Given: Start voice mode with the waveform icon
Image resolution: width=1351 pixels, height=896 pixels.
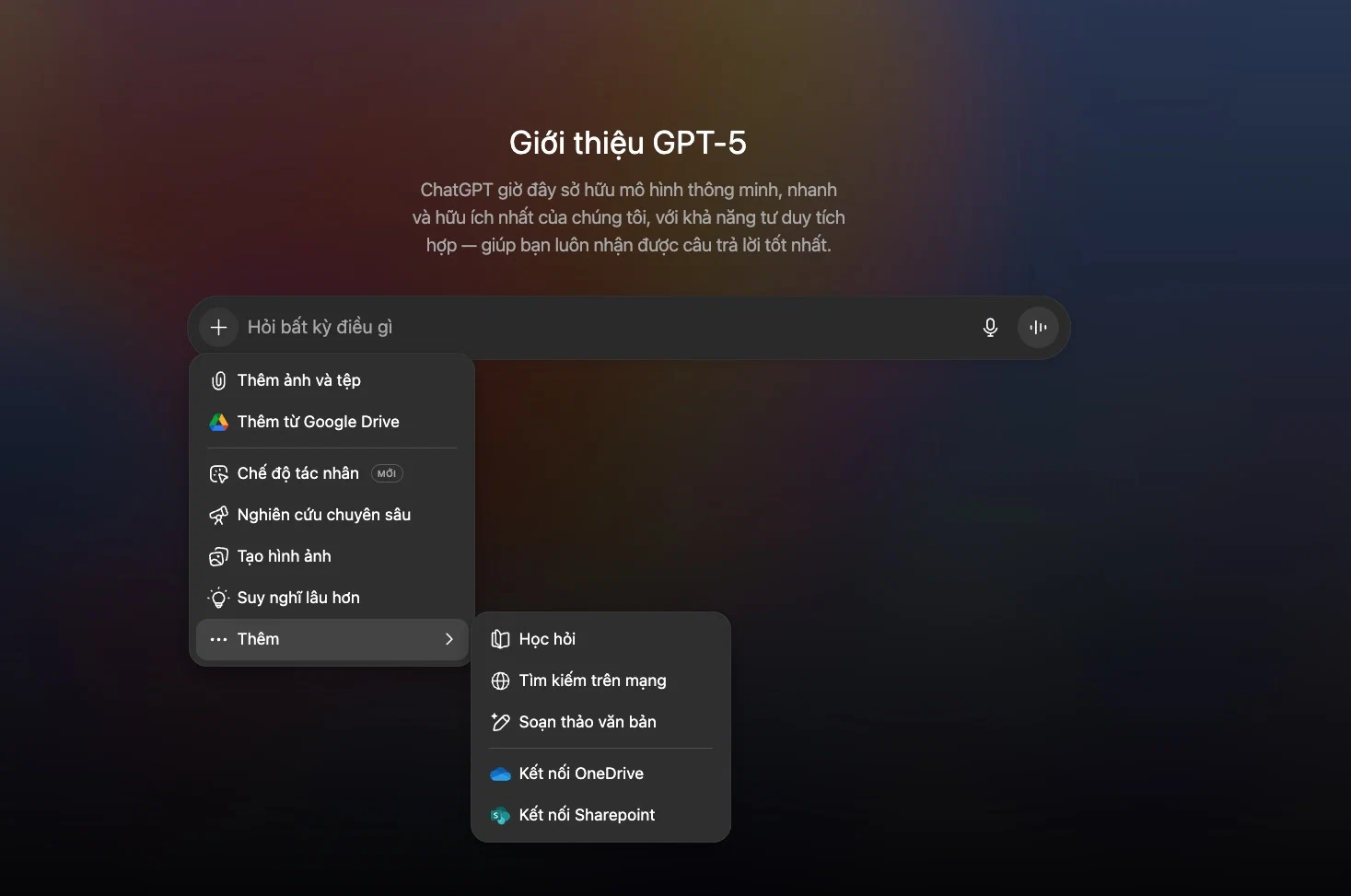Looking at the screenshot, I should tap(1038, 327).
